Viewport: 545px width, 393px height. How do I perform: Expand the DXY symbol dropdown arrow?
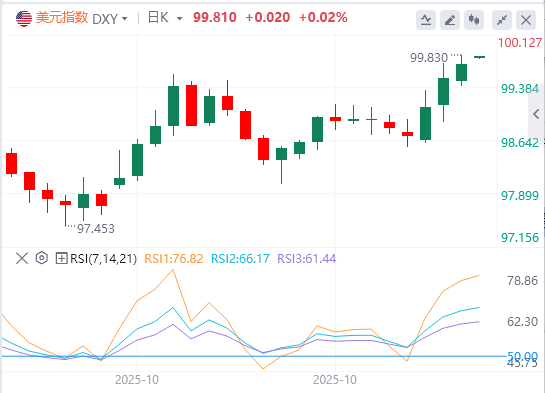125,18
